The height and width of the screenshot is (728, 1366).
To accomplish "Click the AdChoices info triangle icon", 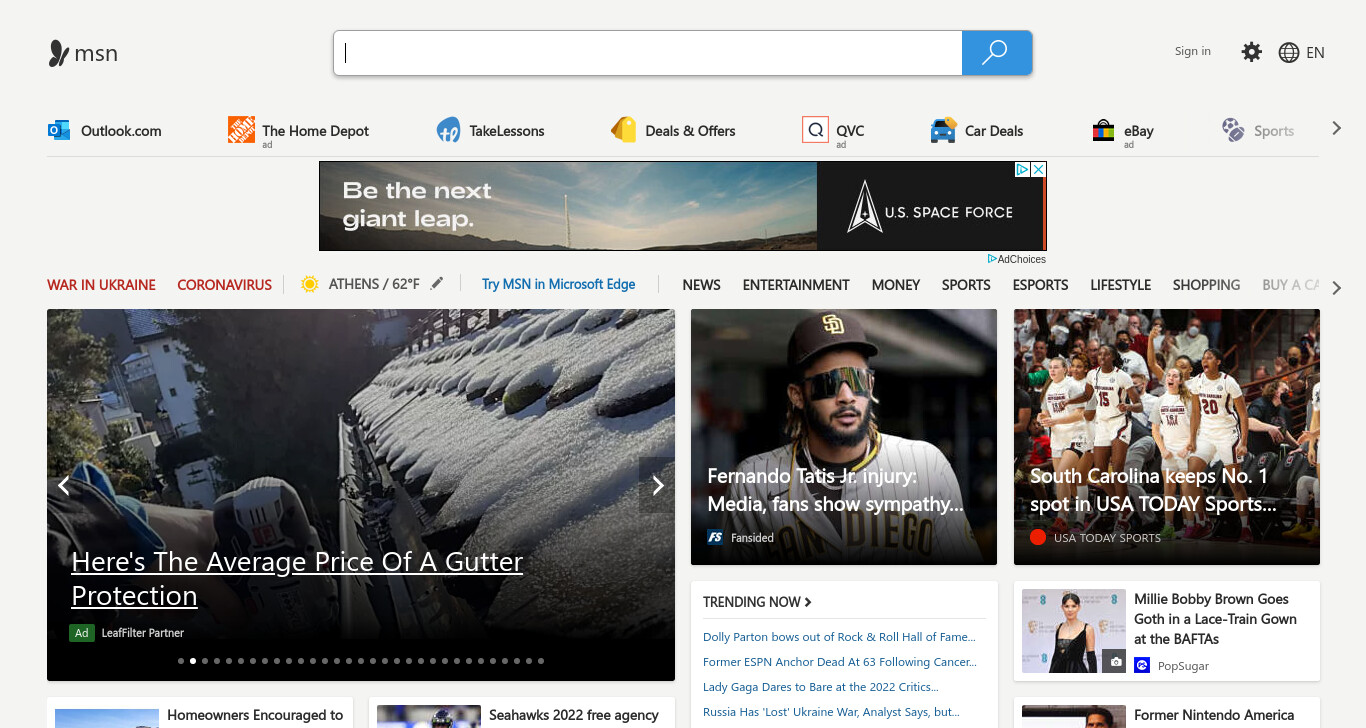I will pos(992,259).
